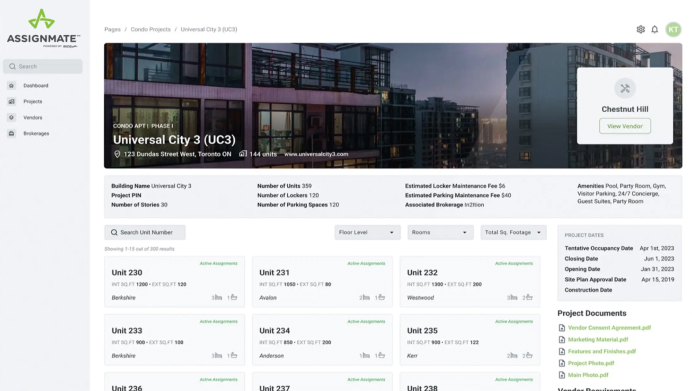692x391 pixels.
Task: Open Project Photo.pdf
Action: point(591,363)
